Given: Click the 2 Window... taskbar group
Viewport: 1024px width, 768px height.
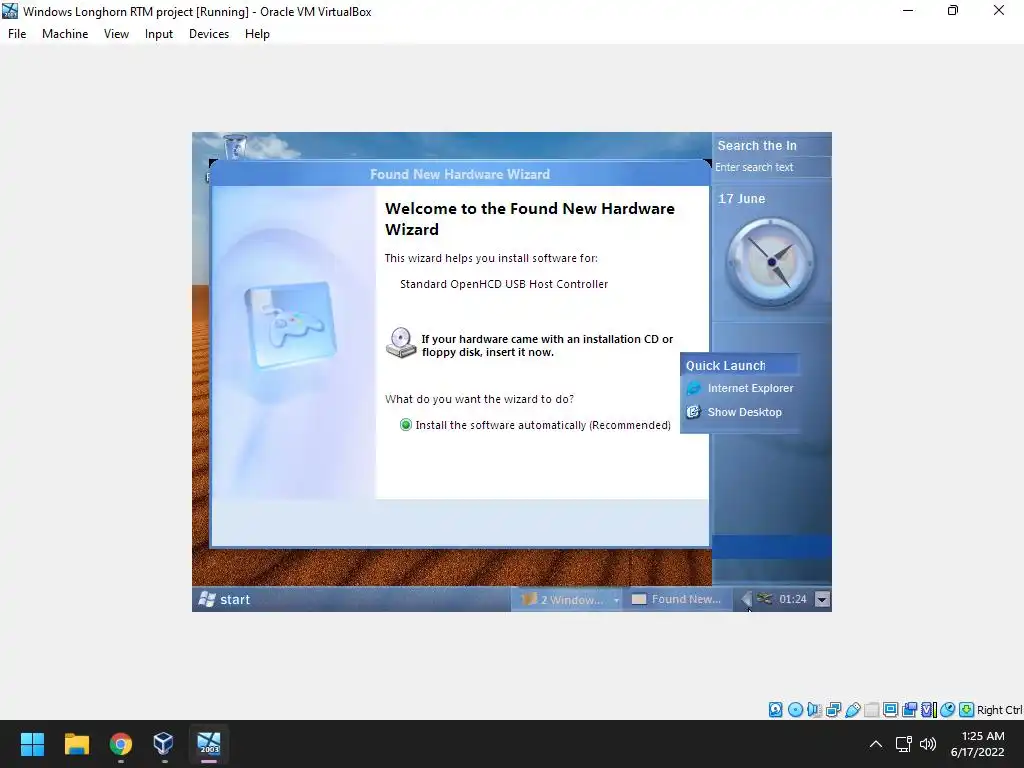Looking at the screenshot, I should point(566,599).
